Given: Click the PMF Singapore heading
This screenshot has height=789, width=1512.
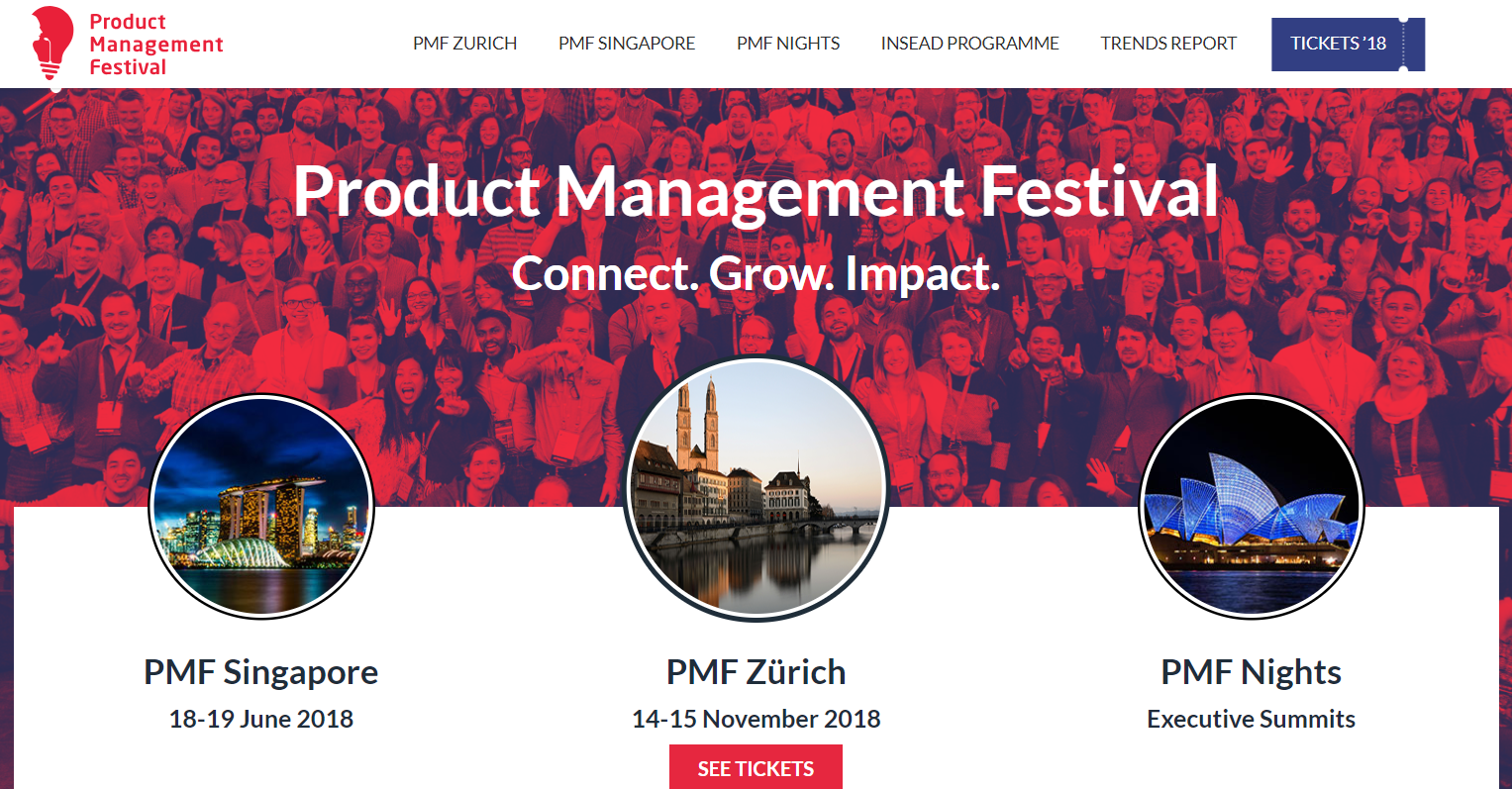Looking at the screenshot, I should click(261, 672).
